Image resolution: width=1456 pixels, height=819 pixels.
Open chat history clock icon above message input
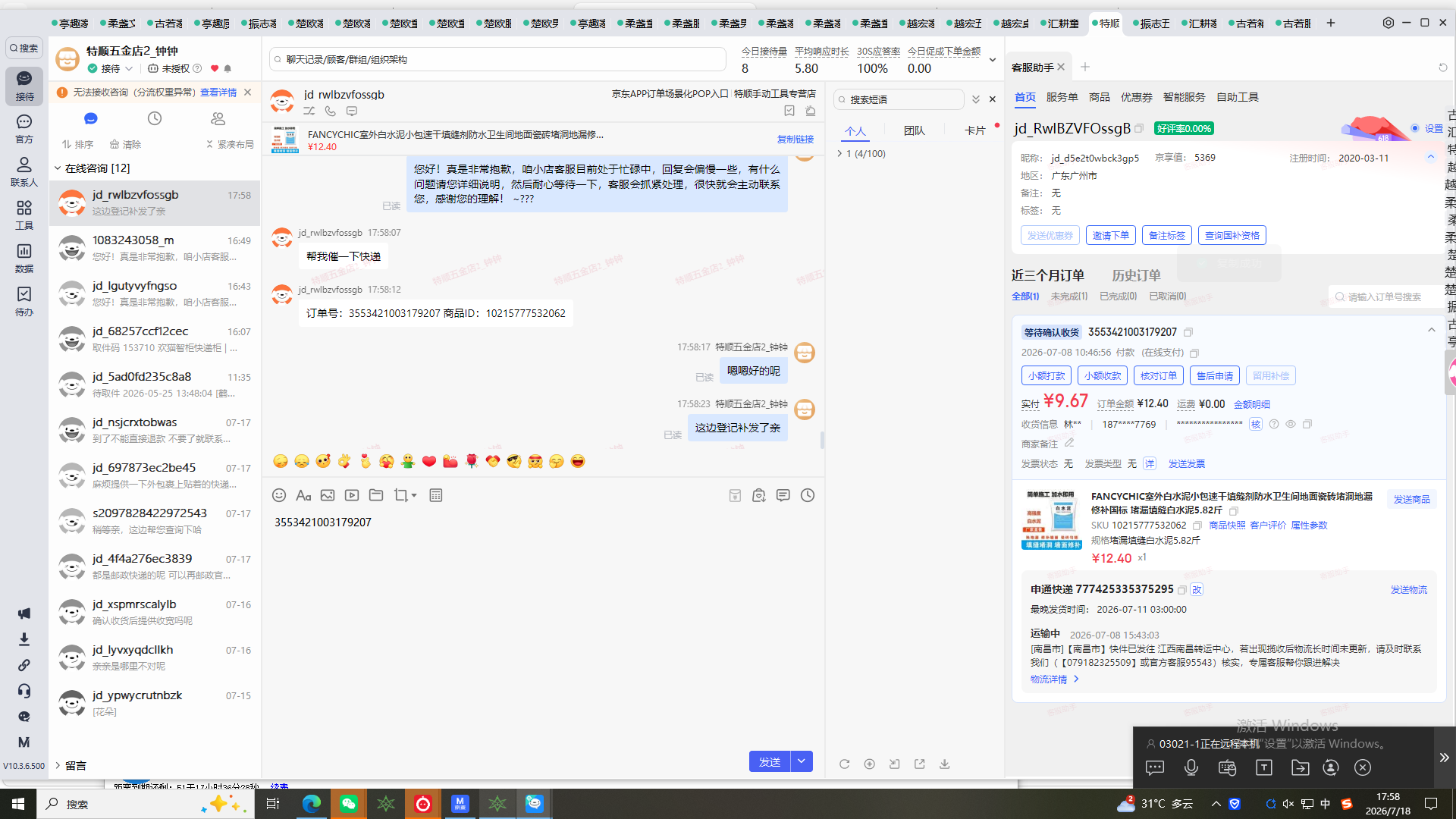click(x=808, y=495)
